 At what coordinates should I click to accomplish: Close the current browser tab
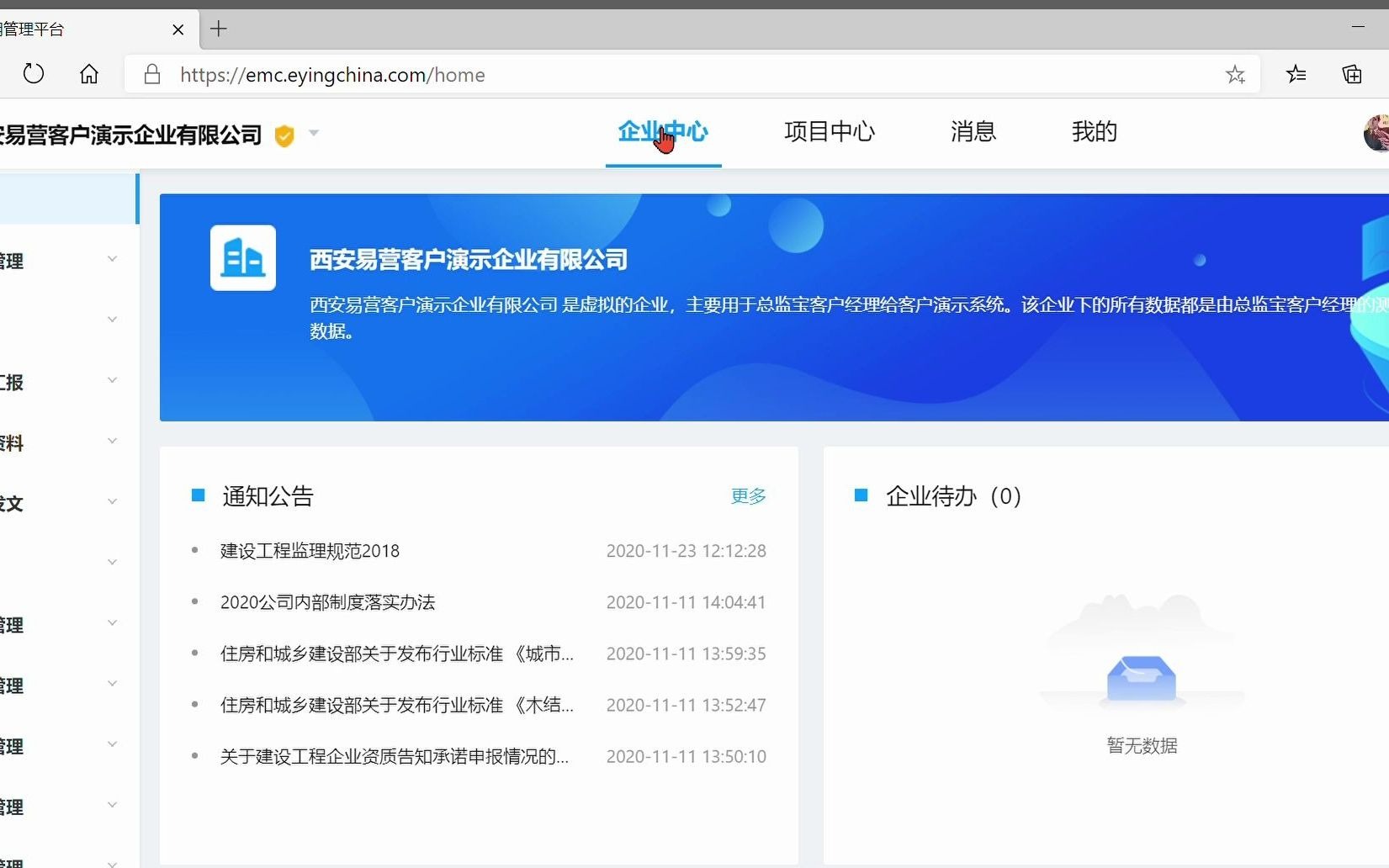178,29
